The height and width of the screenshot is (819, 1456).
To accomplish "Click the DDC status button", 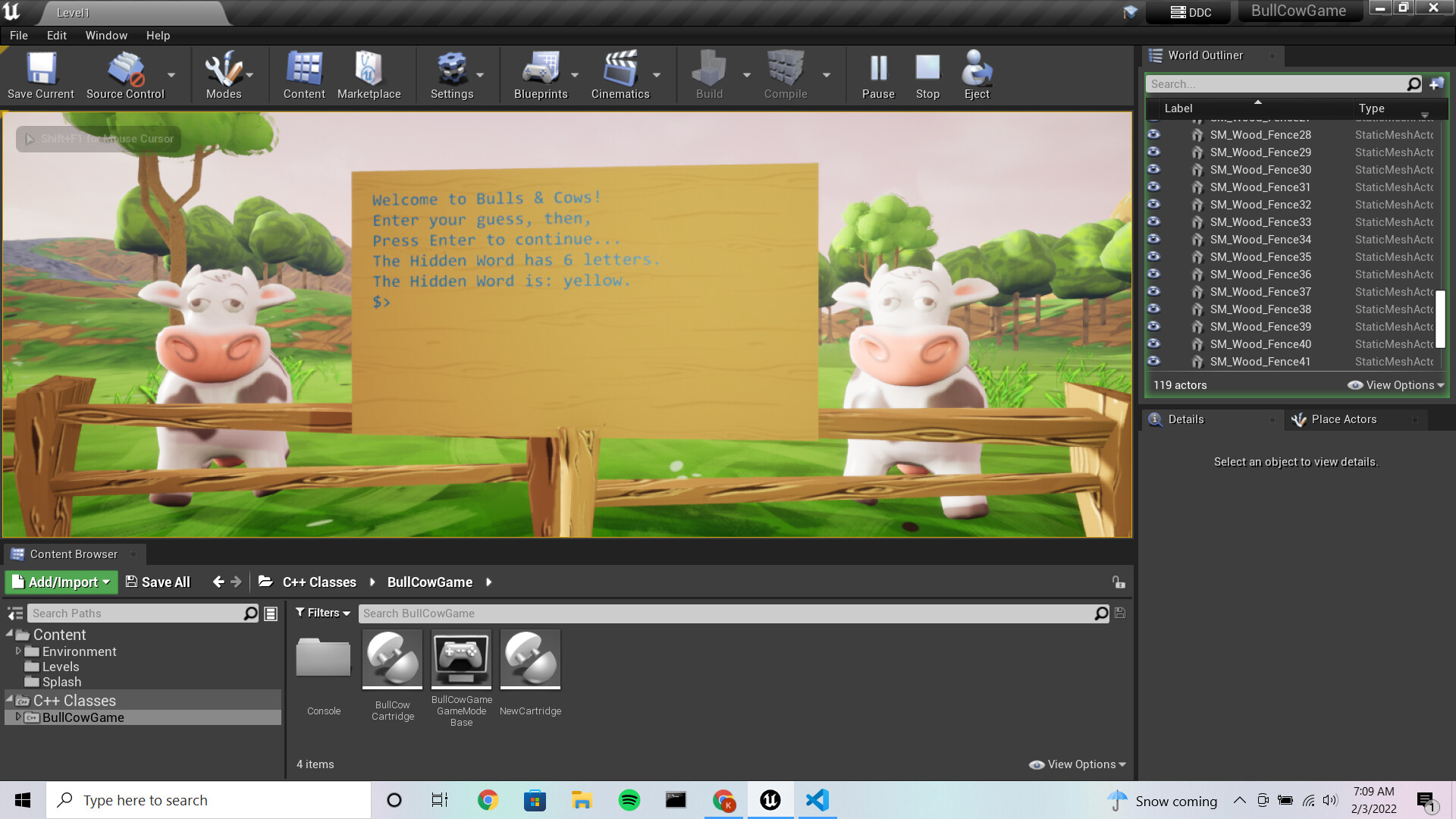I will point(1191,12).
